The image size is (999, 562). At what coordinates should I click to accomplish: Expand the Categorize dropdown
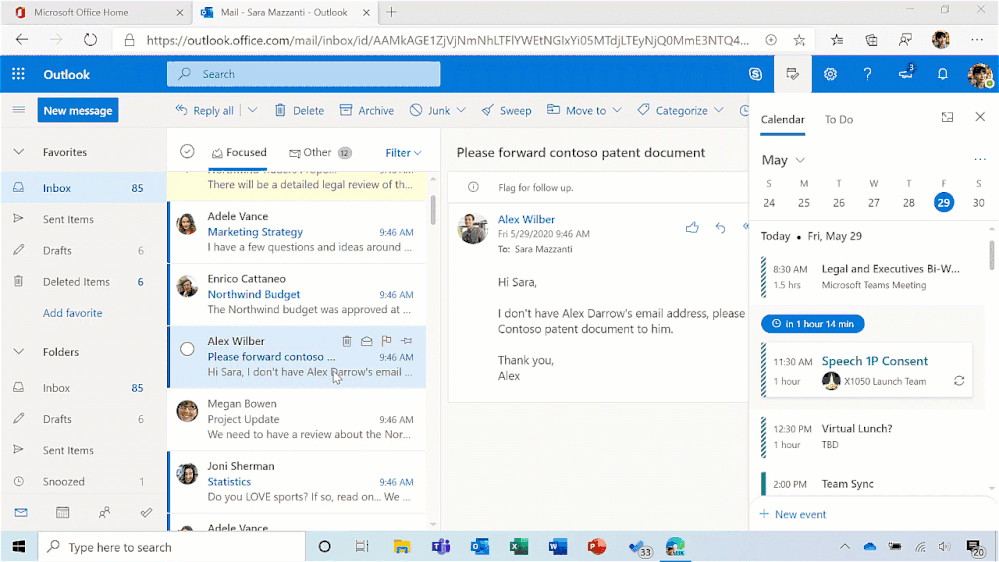719,110
